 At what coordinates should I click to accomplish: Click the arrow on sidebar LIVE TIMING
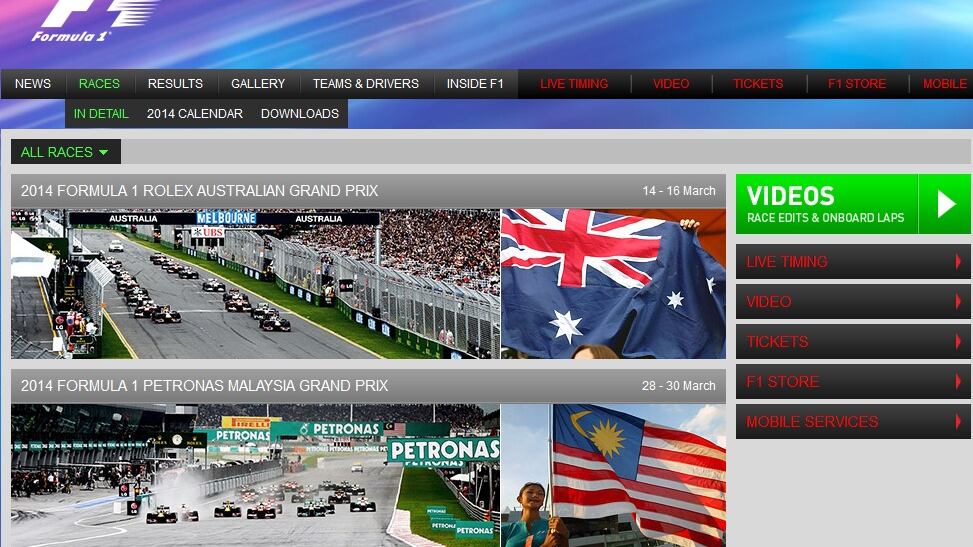pos(958,261)
